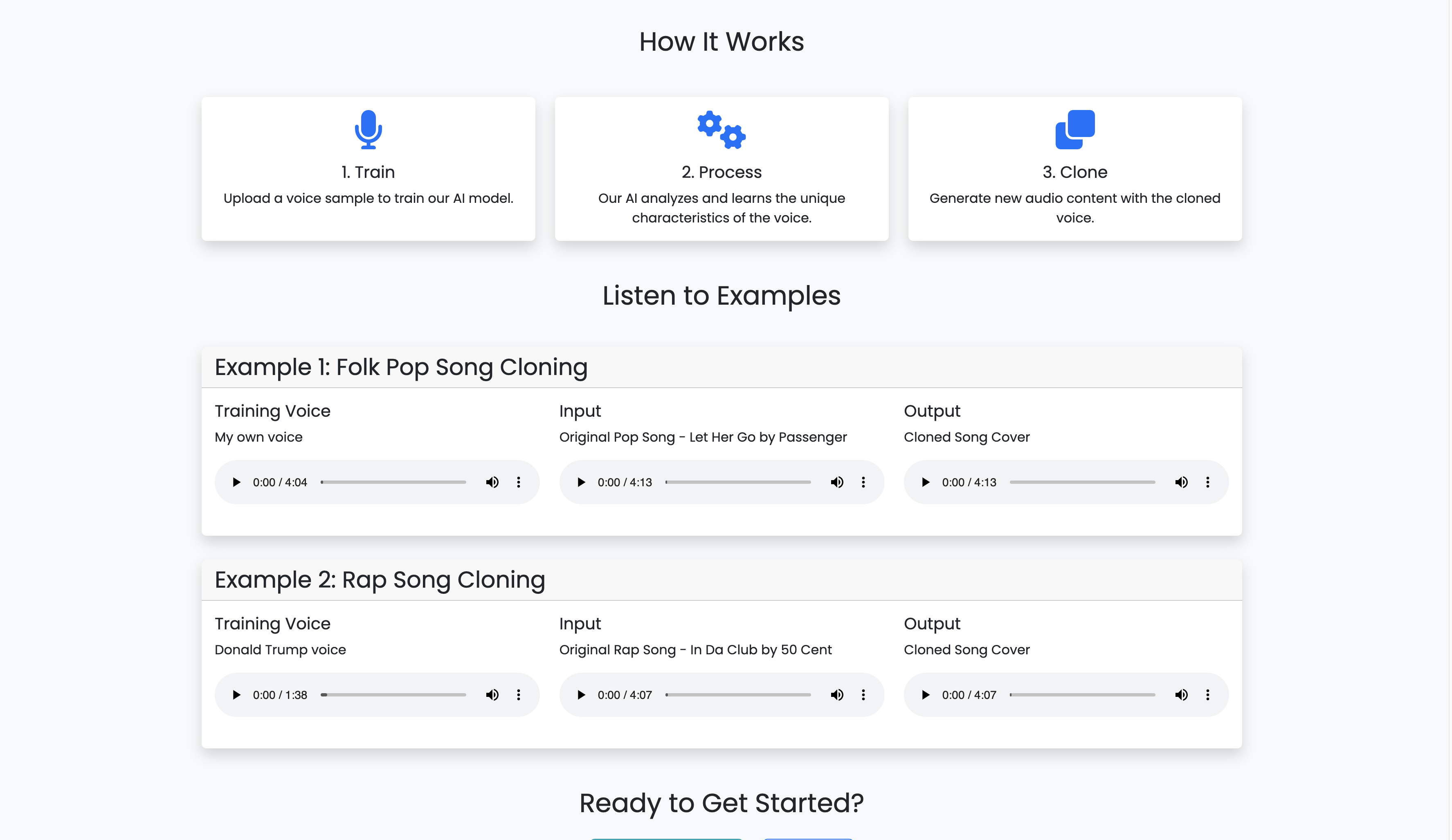Play the 'In Da Club by 50 Cent' input audio
Image resolution: width=1452 pixels, height=840 pixels.
click(581, 695)
